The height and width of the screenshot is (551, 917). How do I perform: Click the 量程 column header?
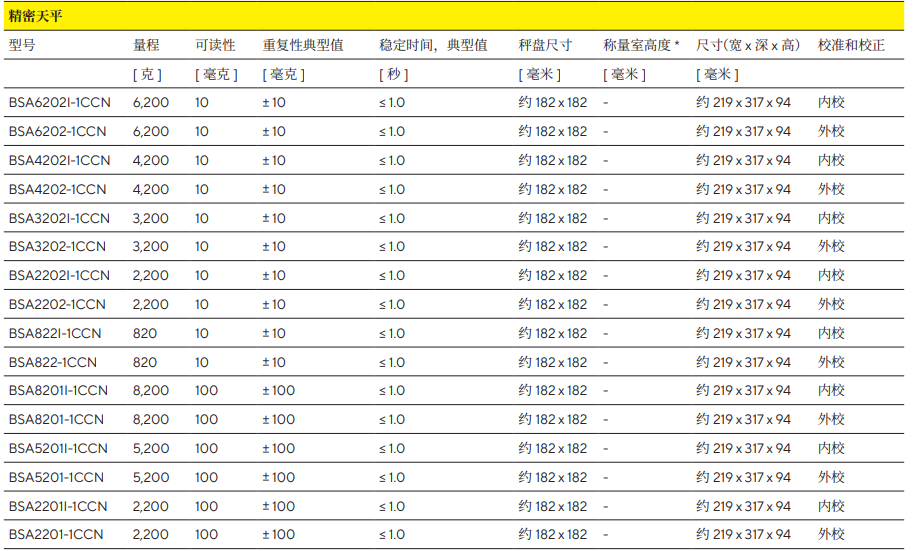[146, 45]
